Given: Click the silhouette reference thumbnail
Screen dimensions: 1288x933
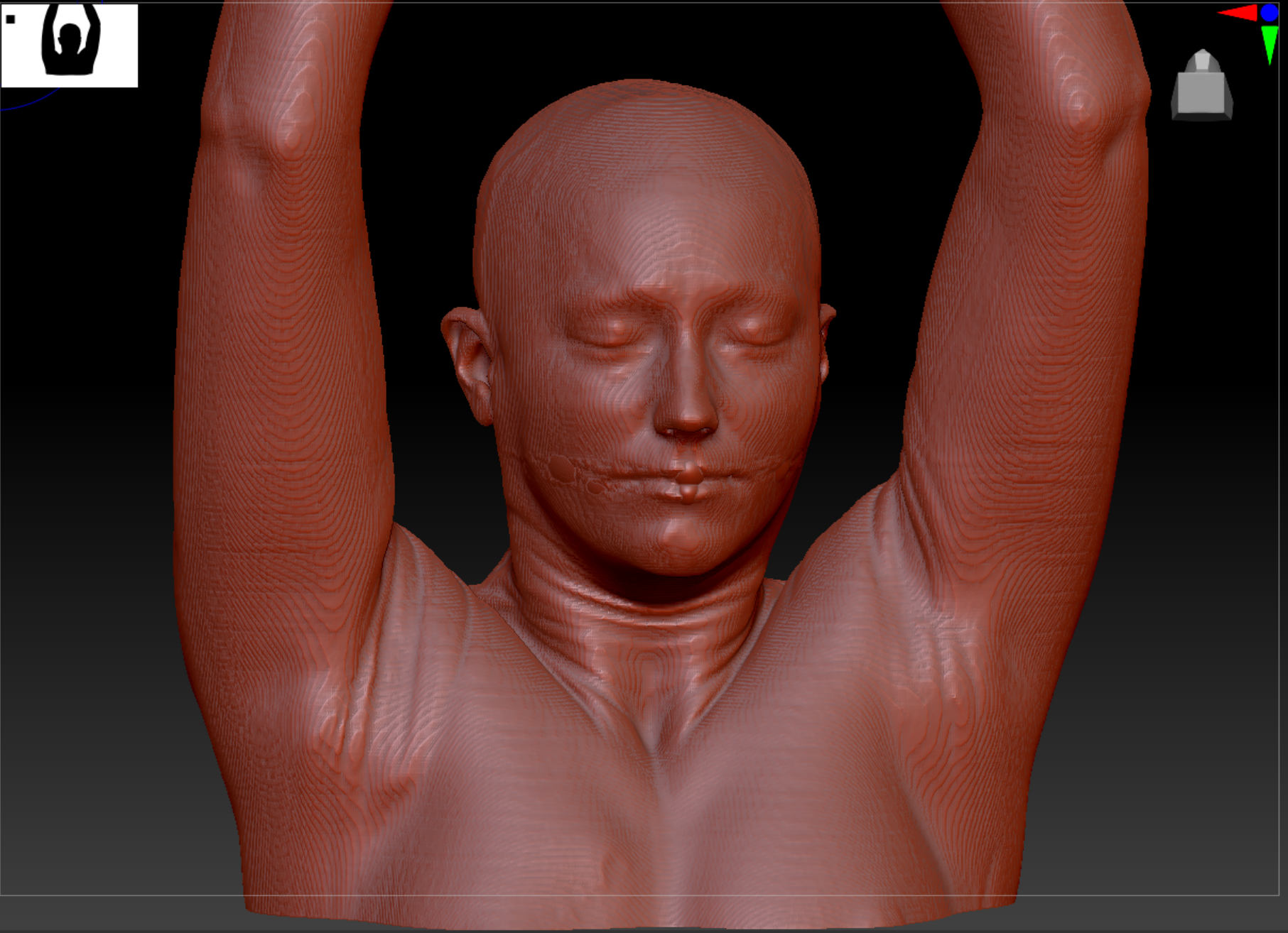Looking at the screenshot, I should 70,45.
